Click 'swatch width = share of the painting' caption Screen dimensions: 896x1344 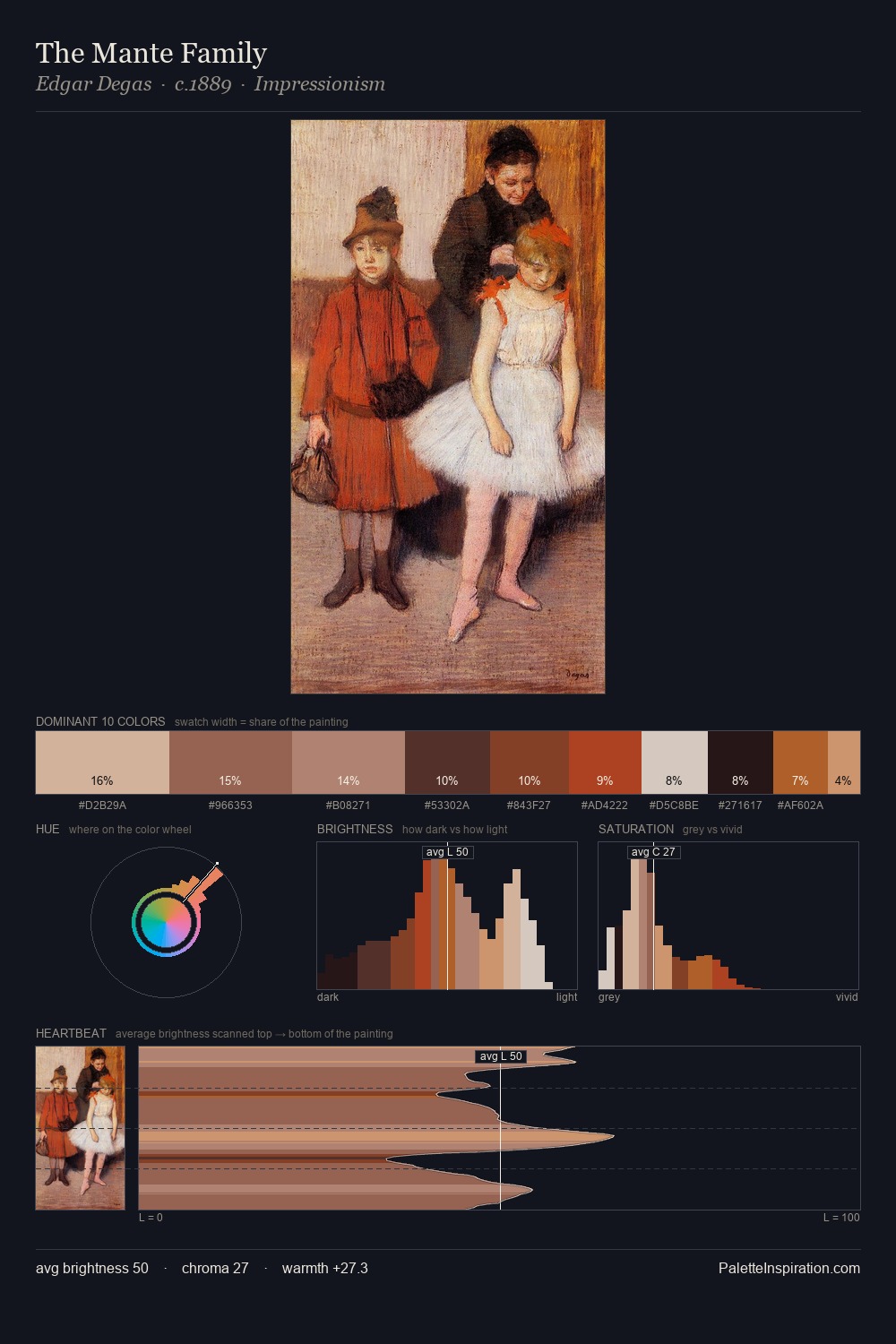pyautogui.click(x=262, y=722)
